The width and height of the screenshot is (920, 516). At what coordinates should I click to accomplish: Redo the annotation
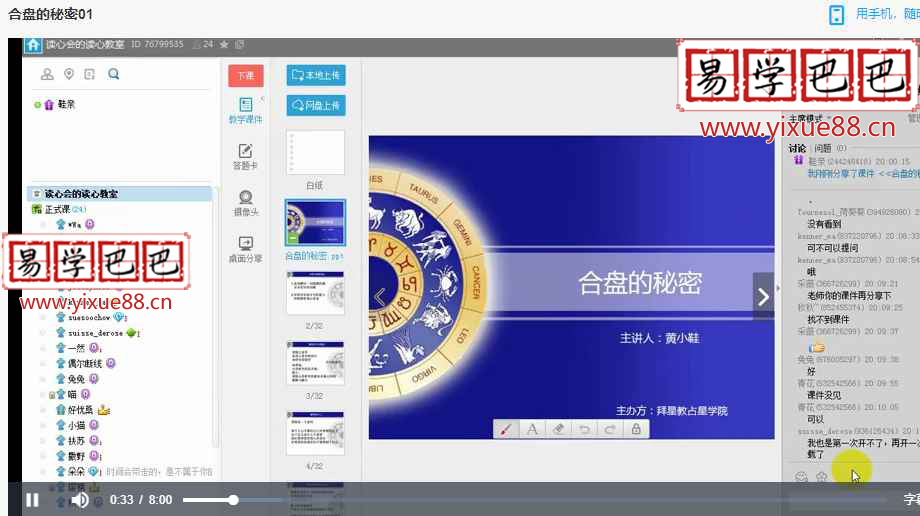[x=609, y=429]
